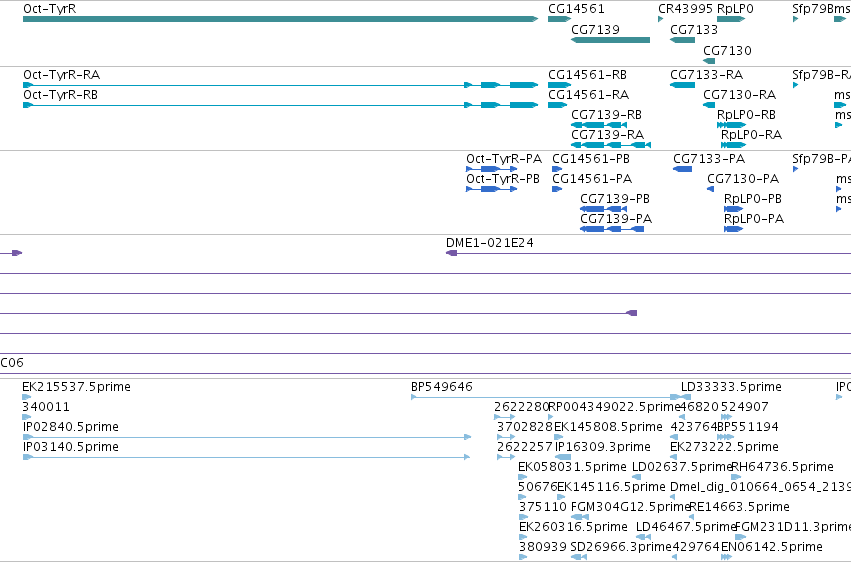The width and height of the screenshot is (851, 562).
Task: Select the CG7139-RB transcript glyph
Action: click(599, 125)
